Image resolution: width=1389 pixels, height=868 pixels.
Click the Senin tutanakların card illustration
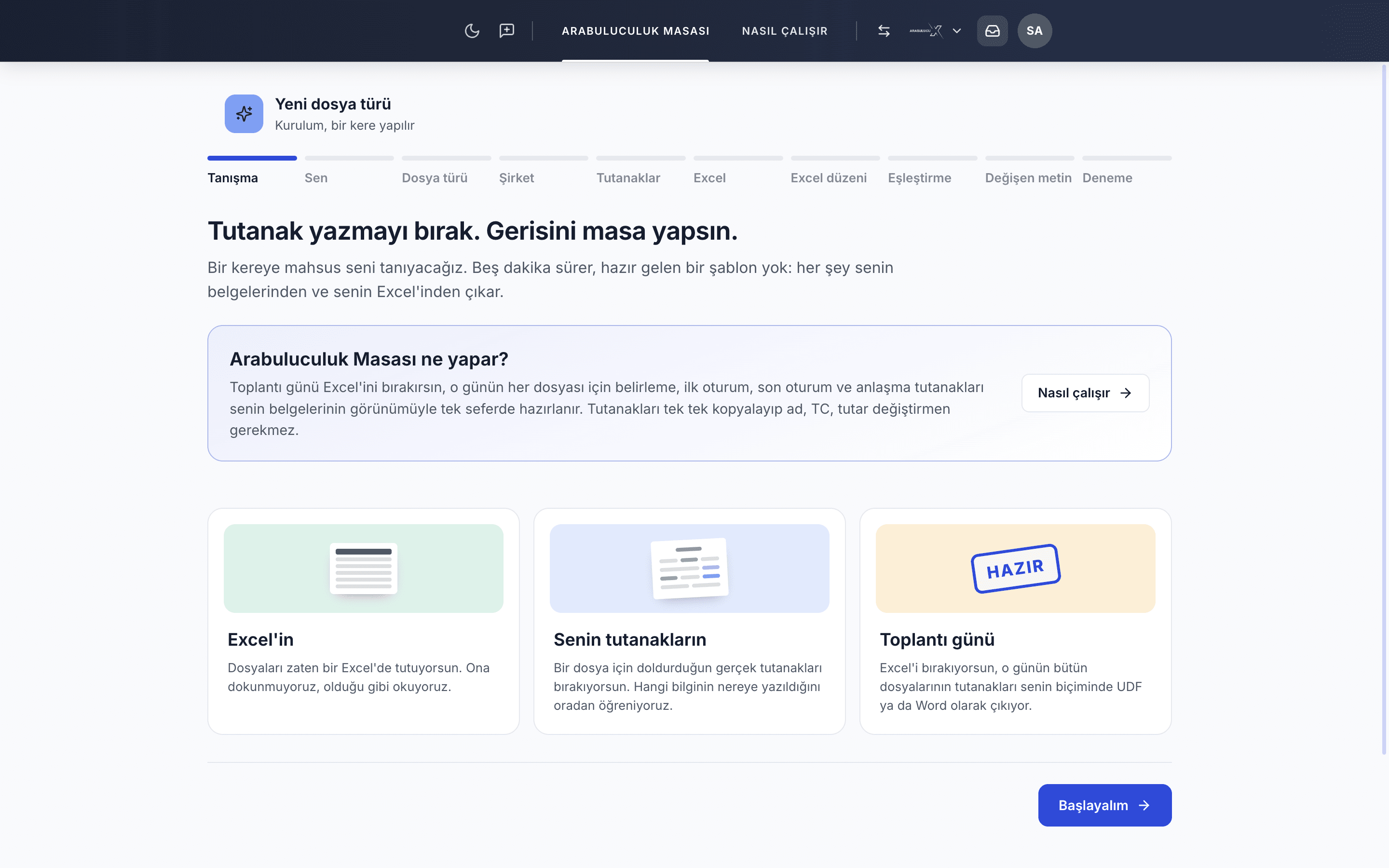(x=689, y=569)
